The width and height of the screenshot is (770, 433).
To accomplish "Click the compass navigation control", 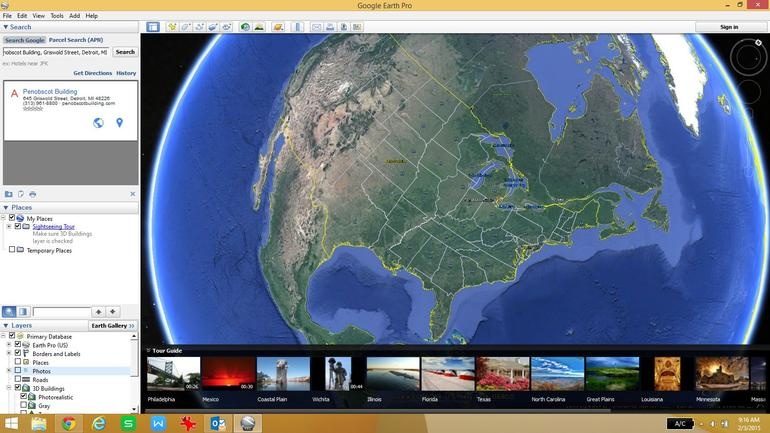I will [x=747, y=58].
